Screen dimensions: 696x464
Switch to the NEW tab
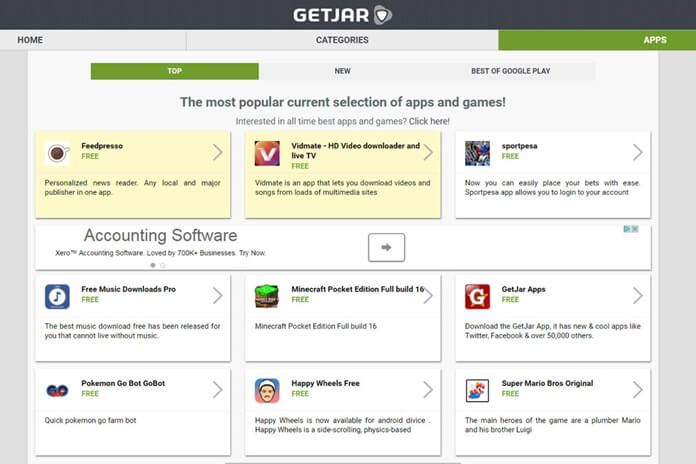342,71
